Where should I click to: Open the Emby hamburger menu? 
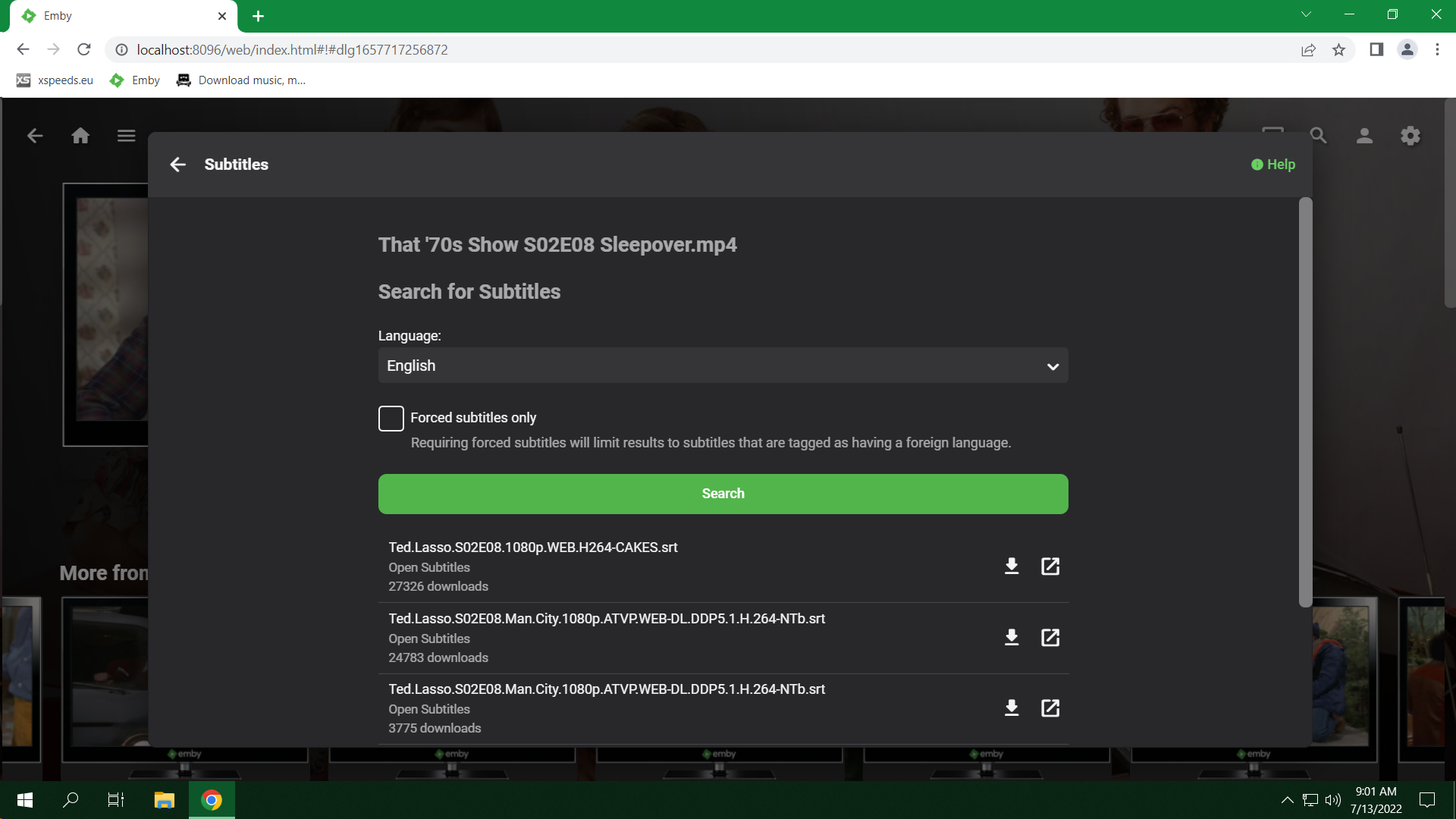(126, 136)
